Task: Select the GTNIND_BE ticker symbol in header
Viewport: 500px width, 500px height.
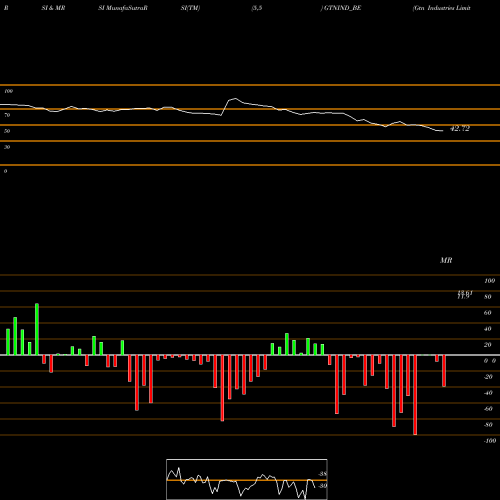Action: (x=342, y=8)
